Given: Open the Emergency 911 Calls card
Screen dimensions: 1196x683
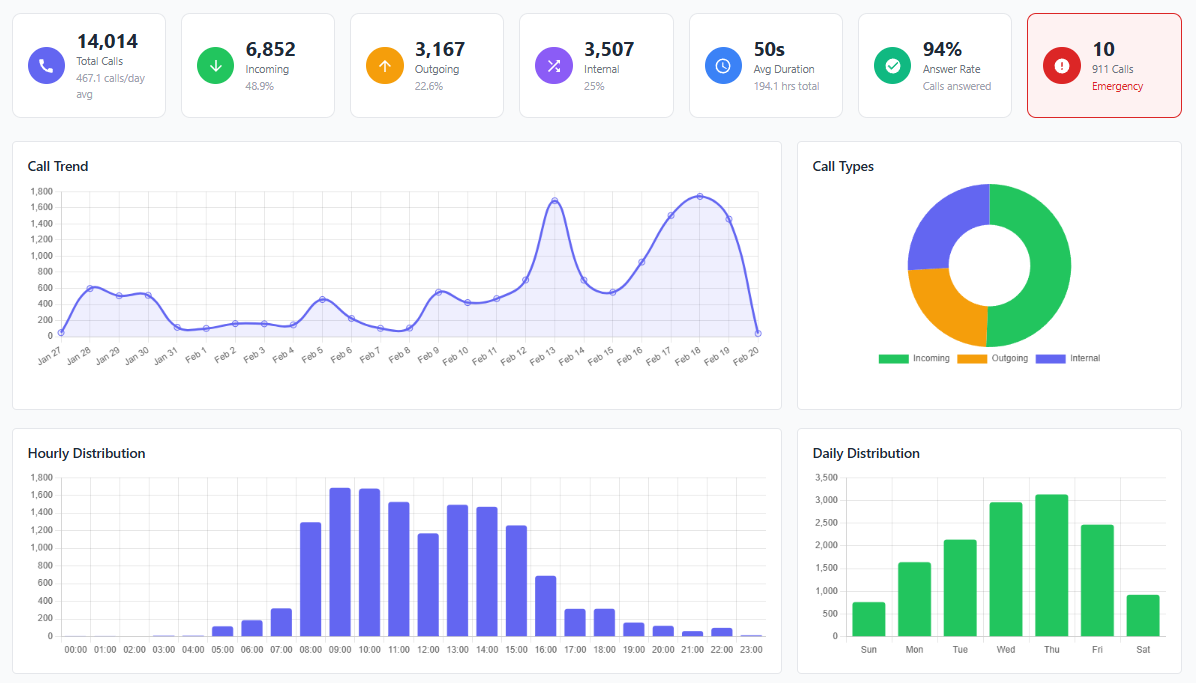Looking at the screenshot, I should tap(1104, 66).
